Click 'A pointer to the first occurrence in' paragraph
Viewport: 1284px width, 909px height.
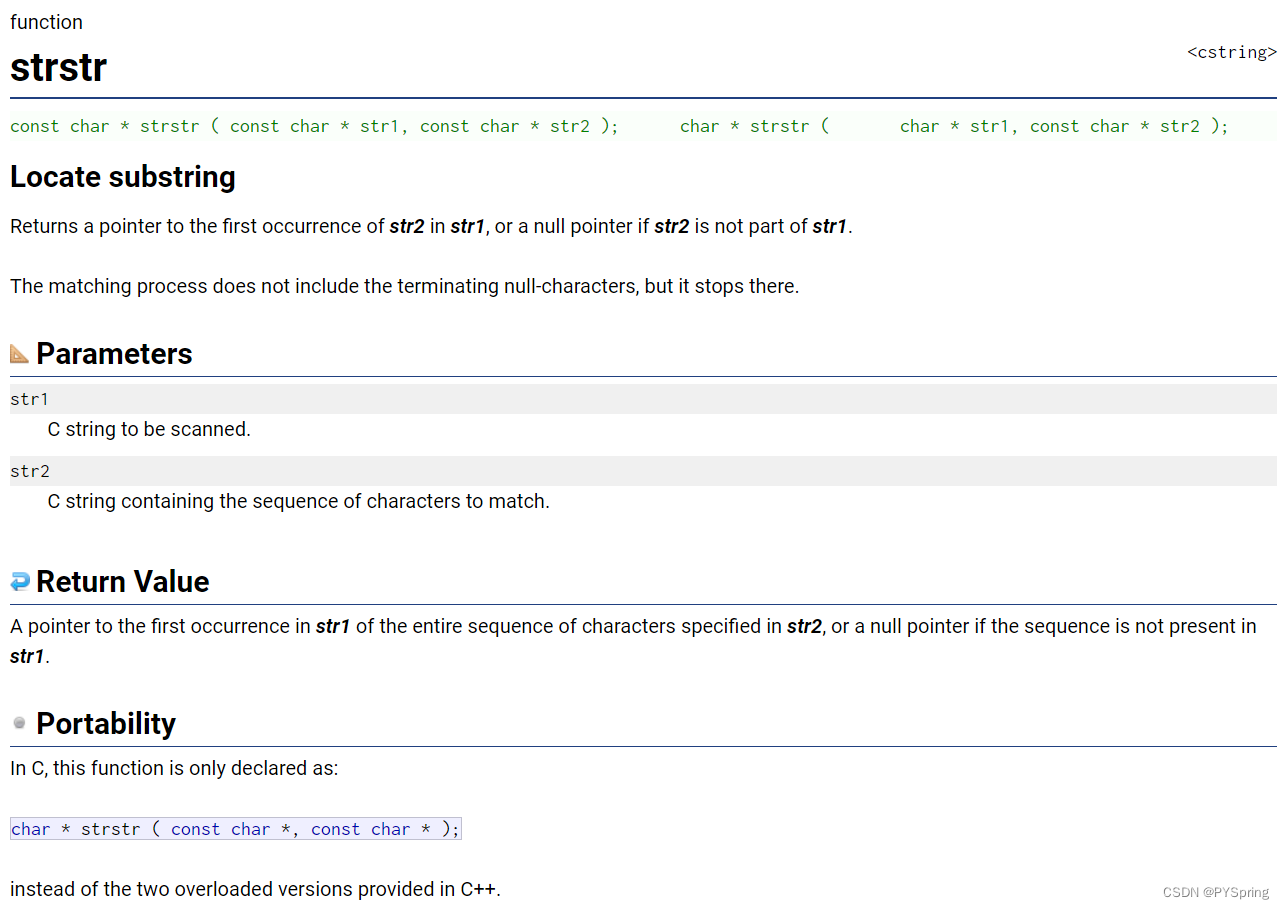point(633,641)
